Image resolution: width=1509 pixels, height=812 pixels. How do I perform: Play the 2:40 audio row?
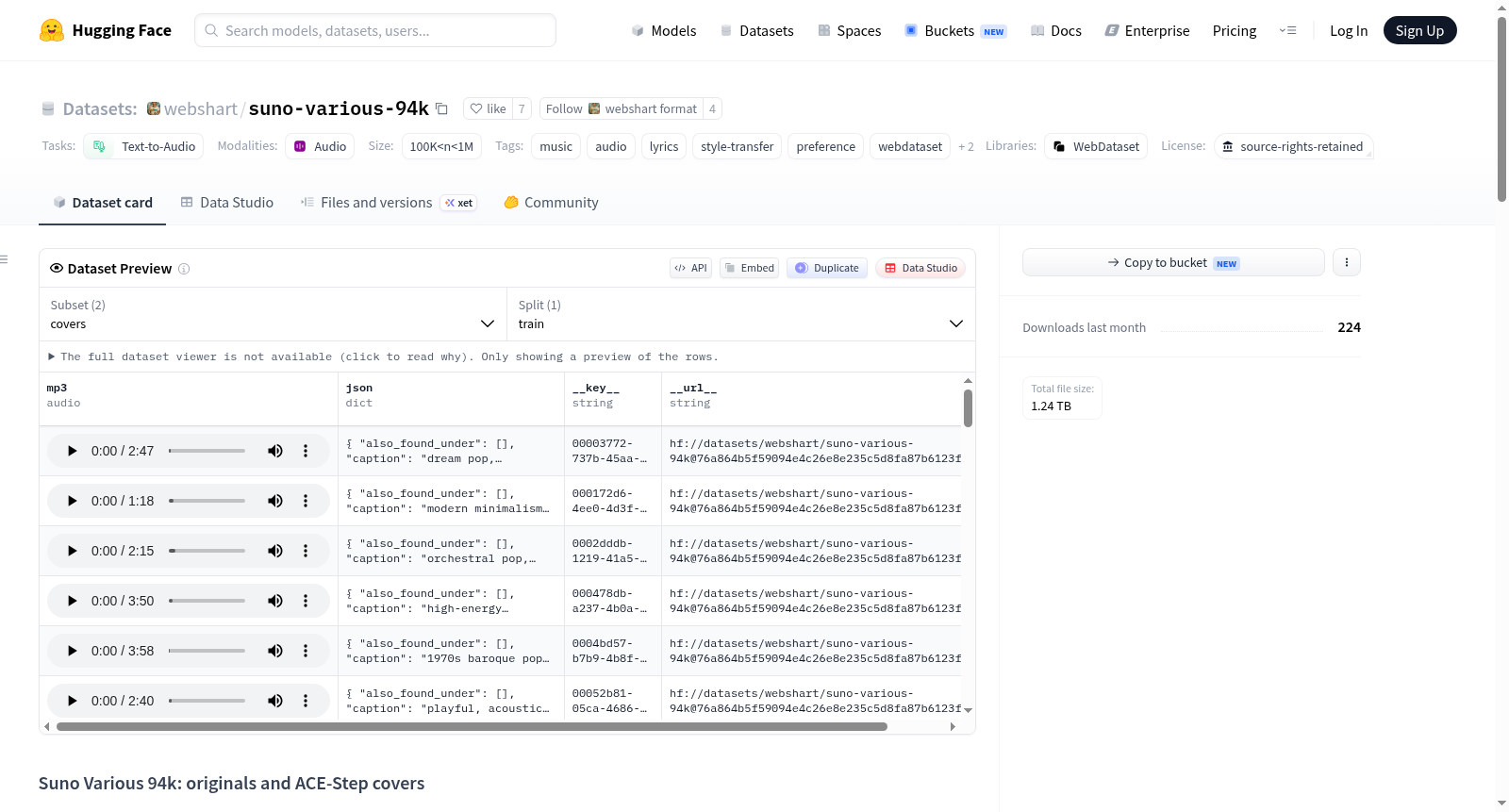point(72,701)
